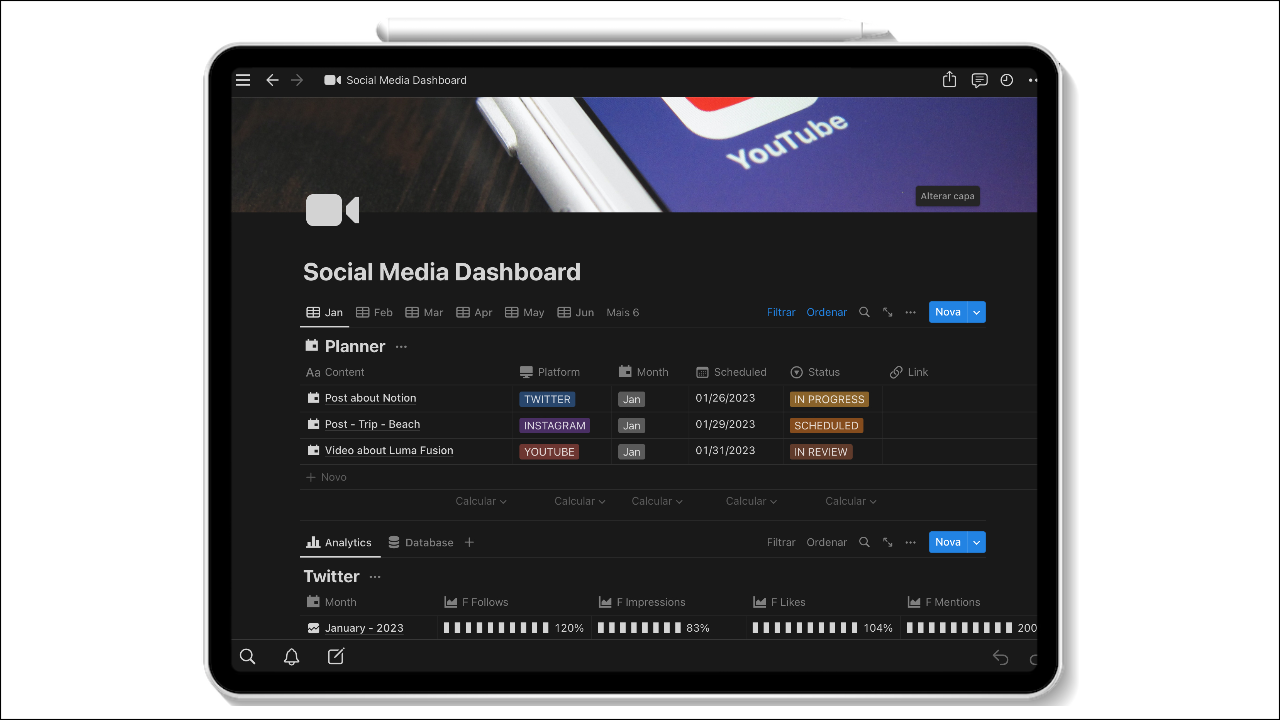The height and width of the screenshot is (720, 1280).
Task: Open notifications bell in bottom bar
Action: (292, 657)
